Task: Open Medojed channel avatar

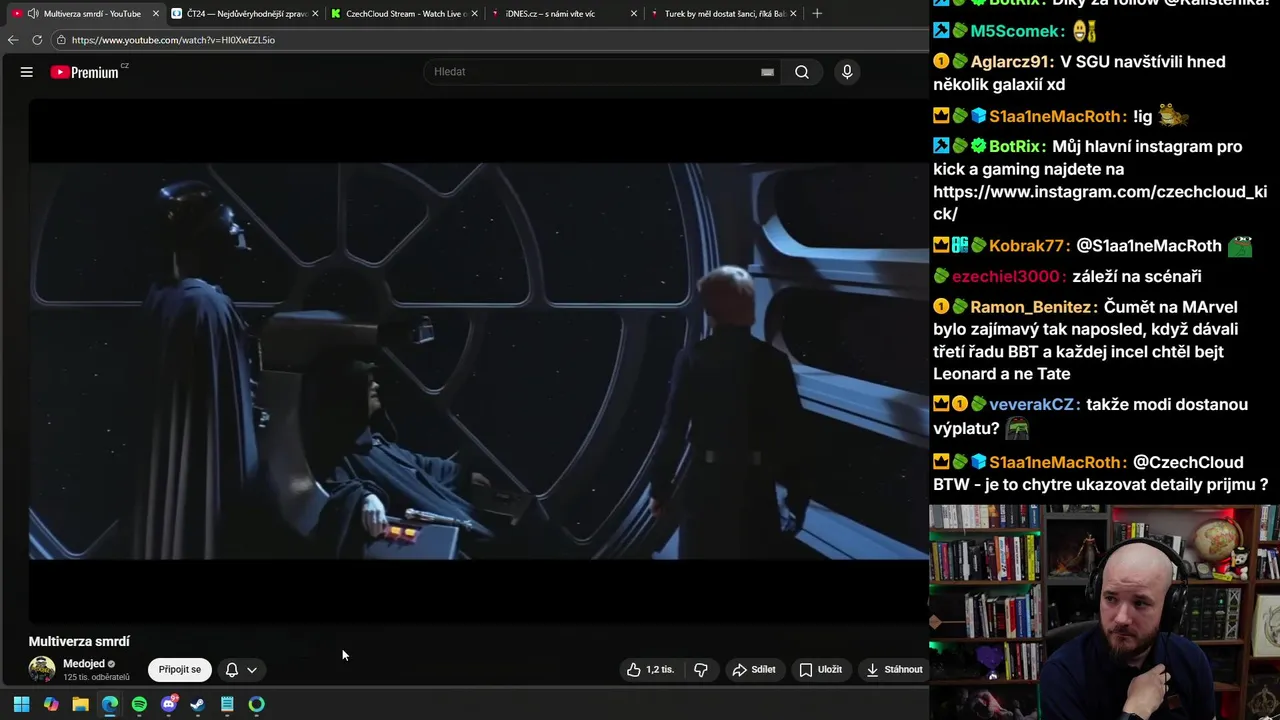Action: [42, 669]
